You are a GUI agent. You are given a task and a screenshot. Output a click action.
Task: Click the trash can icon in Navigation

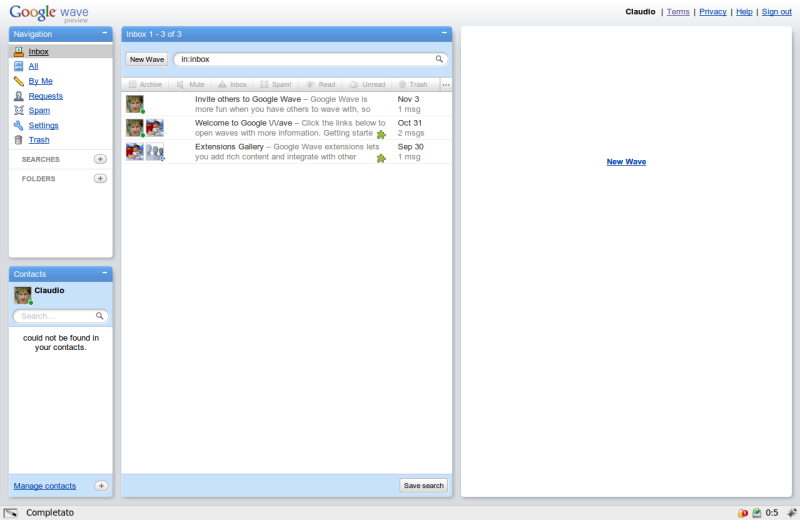(19, 140)
